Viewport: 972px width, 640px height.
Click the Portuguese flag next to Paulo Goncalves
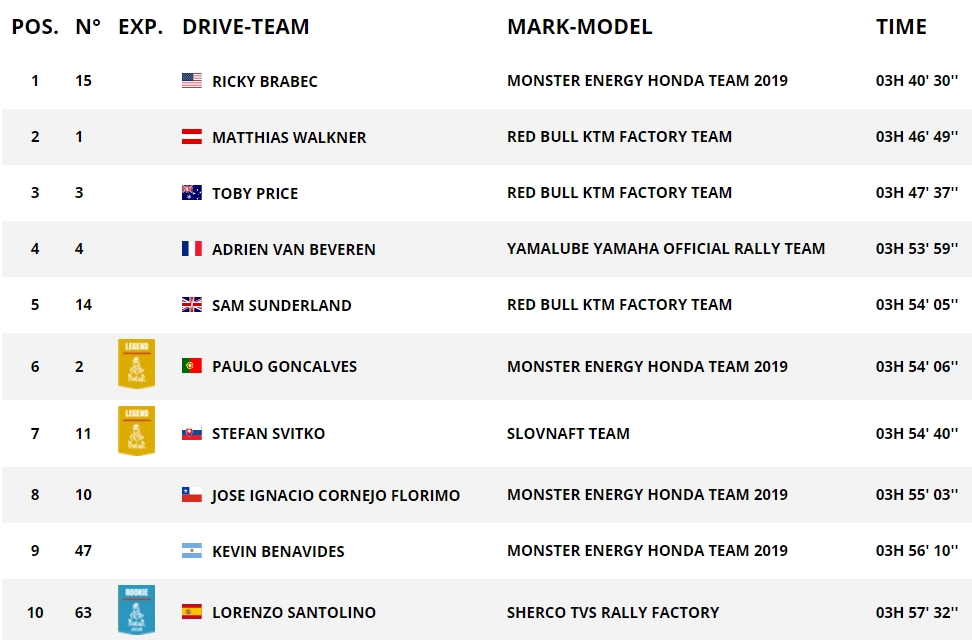(x=192, y=367)
